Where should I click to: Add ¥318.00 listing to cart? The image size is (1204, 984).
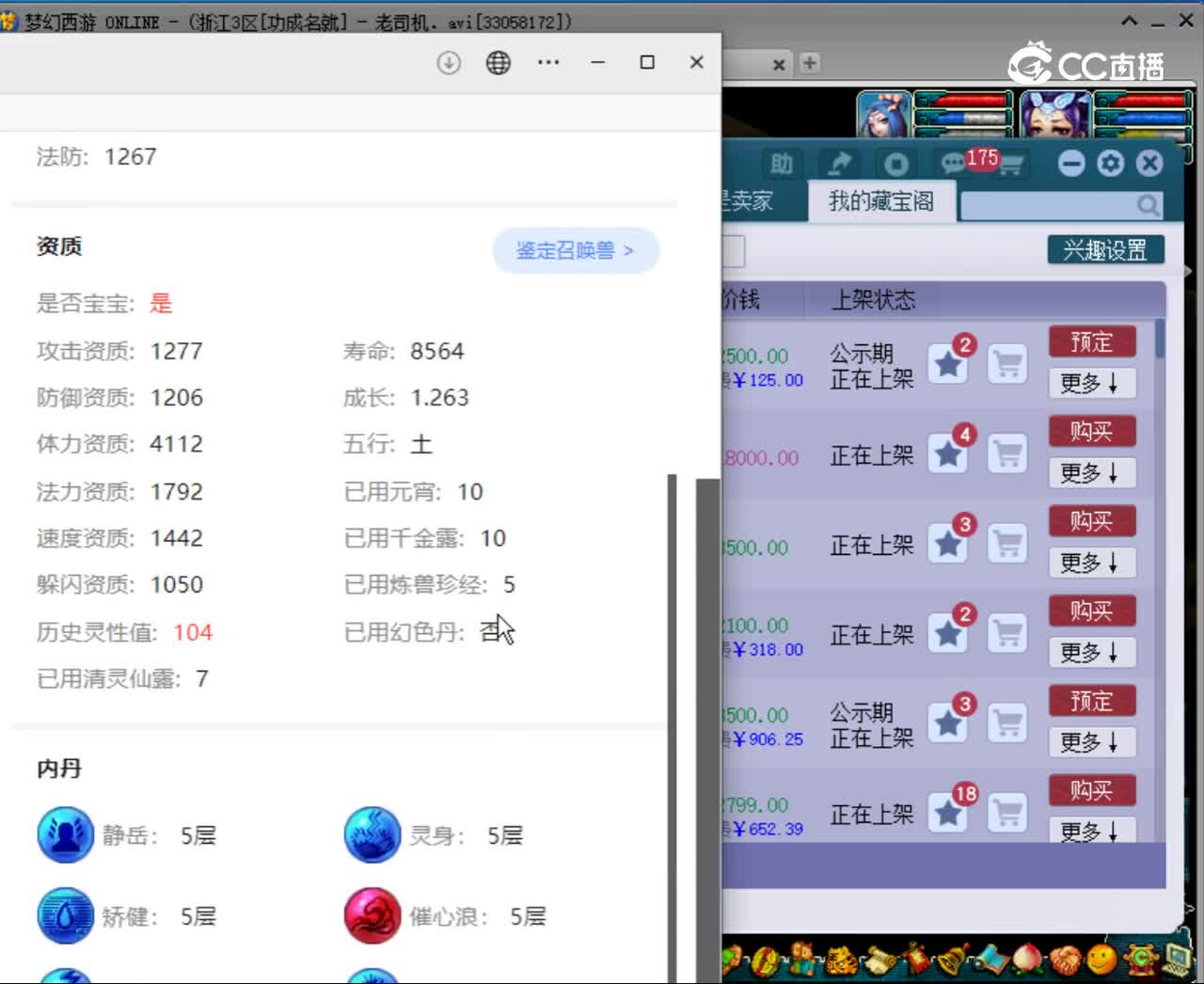(x=1007, y=634)
